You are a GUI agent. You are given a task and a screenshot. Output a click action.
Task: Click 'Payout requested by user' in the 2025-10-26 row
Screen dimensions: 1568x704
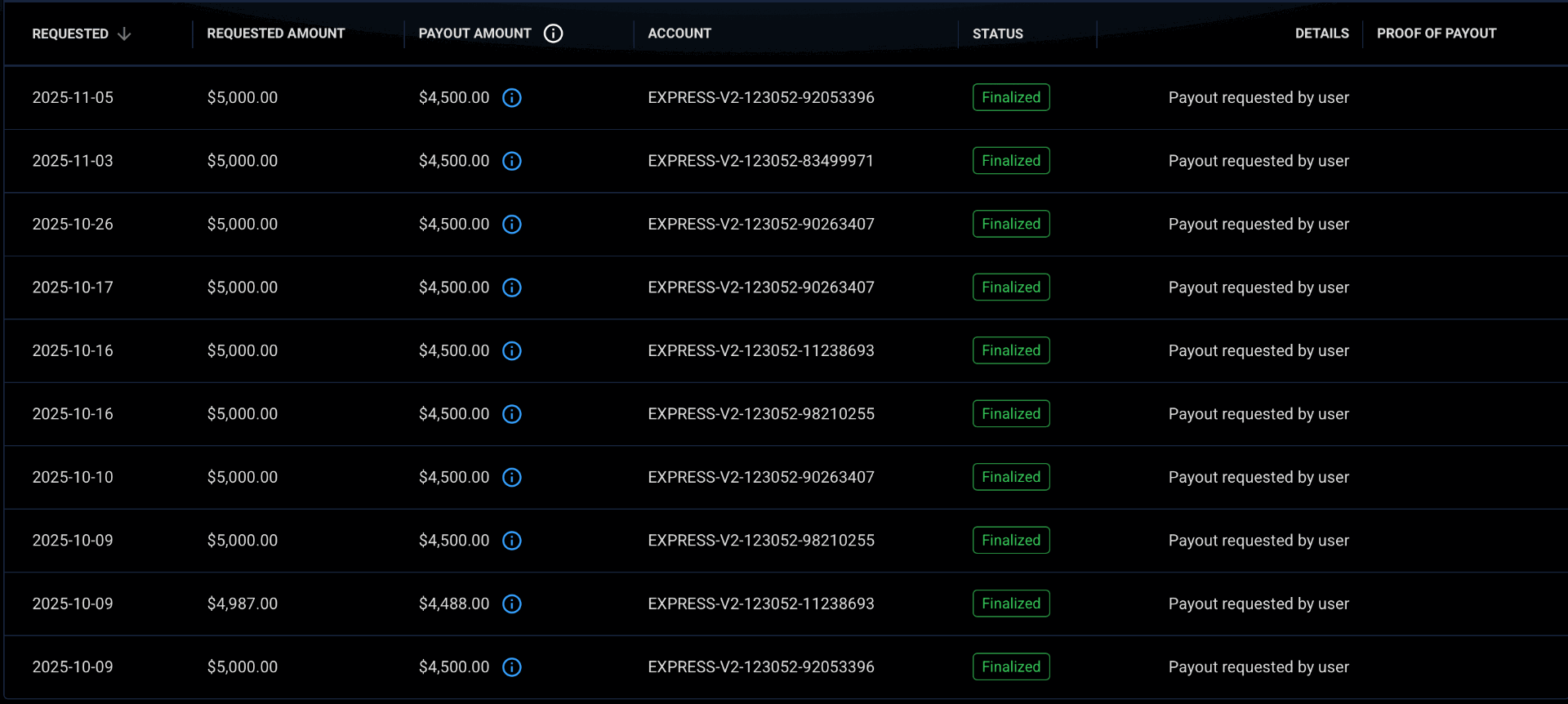click(x=1258, y=225)
